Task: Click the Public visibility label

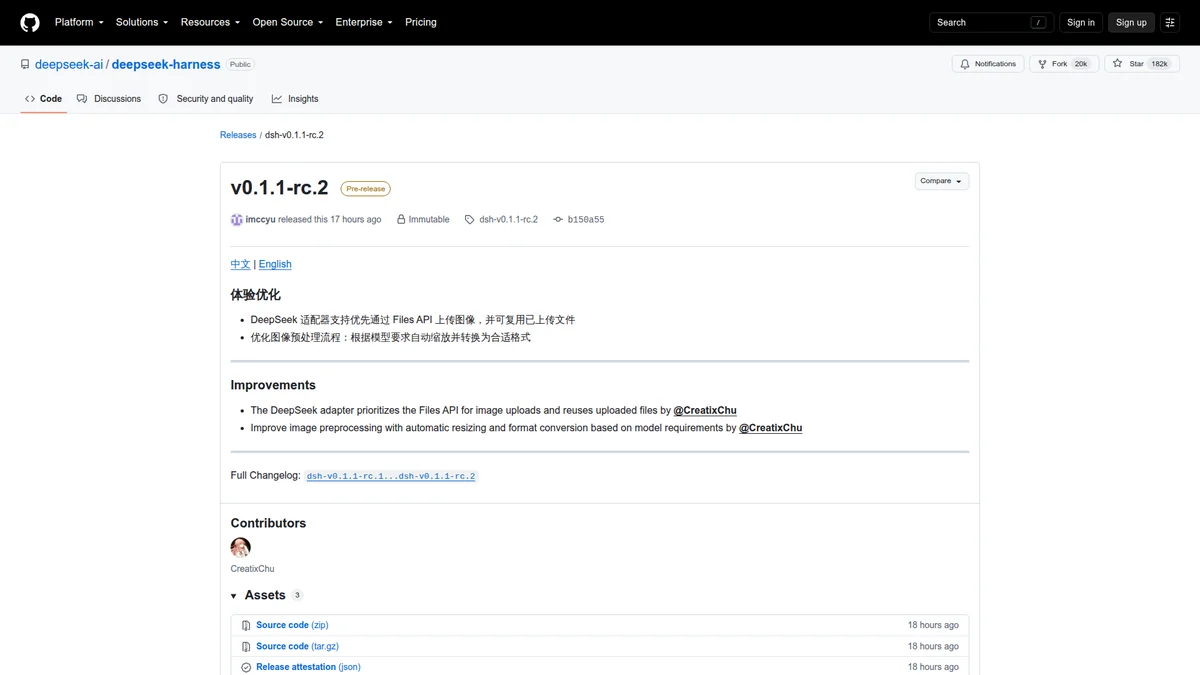Action: (x=240, y=64)
